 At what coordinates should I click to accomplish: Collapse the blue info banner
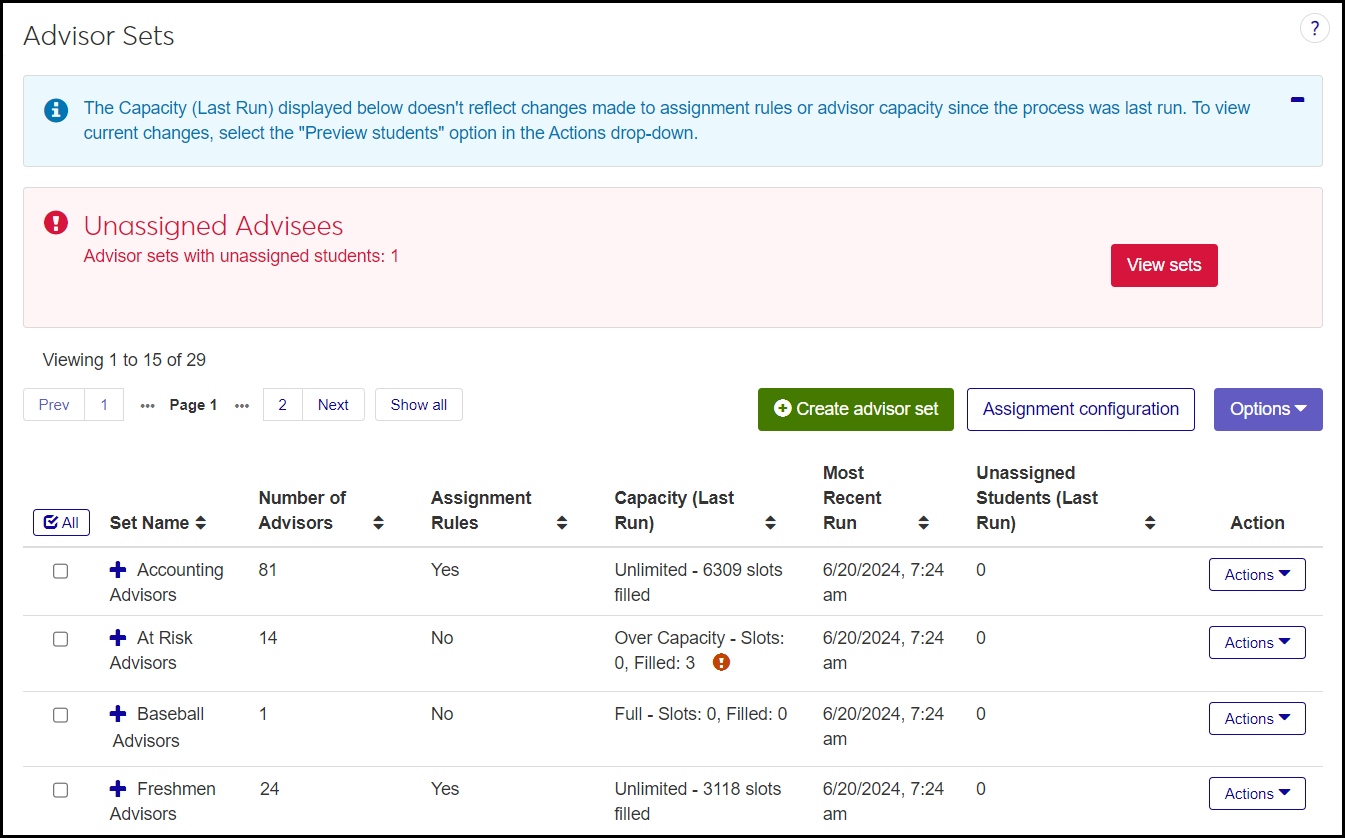point(1297,100)
